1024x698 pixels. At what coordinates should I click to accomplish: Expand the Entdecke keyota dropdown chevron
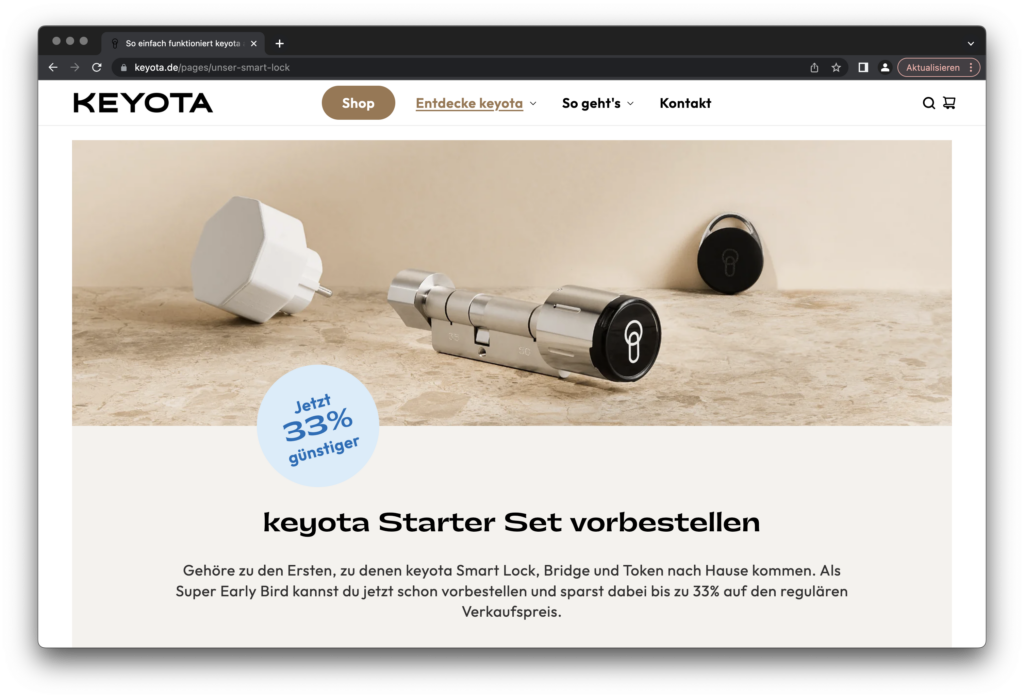[533, 103]
